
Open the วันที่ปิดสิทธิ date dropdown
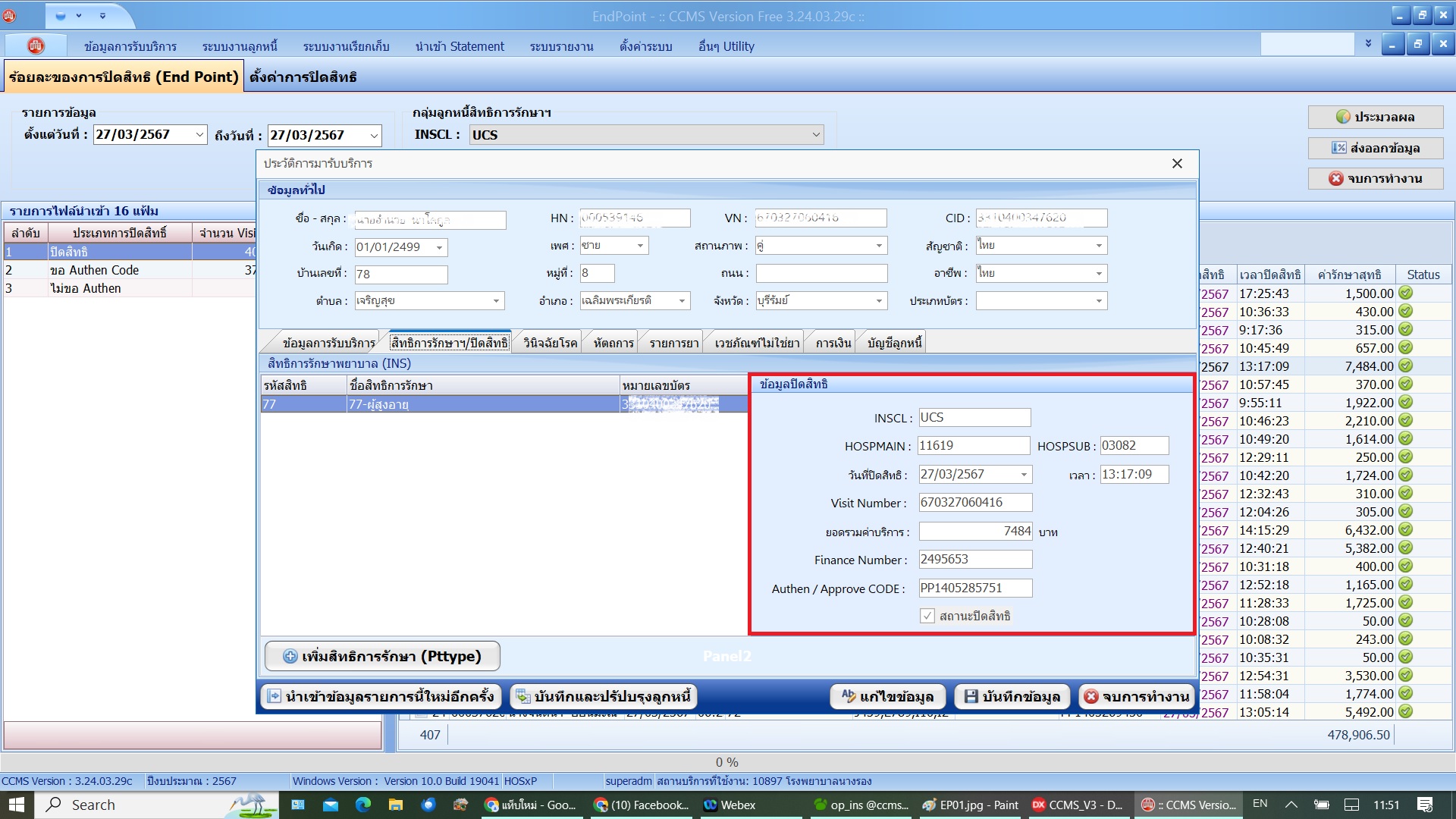tap(1024, 475)
